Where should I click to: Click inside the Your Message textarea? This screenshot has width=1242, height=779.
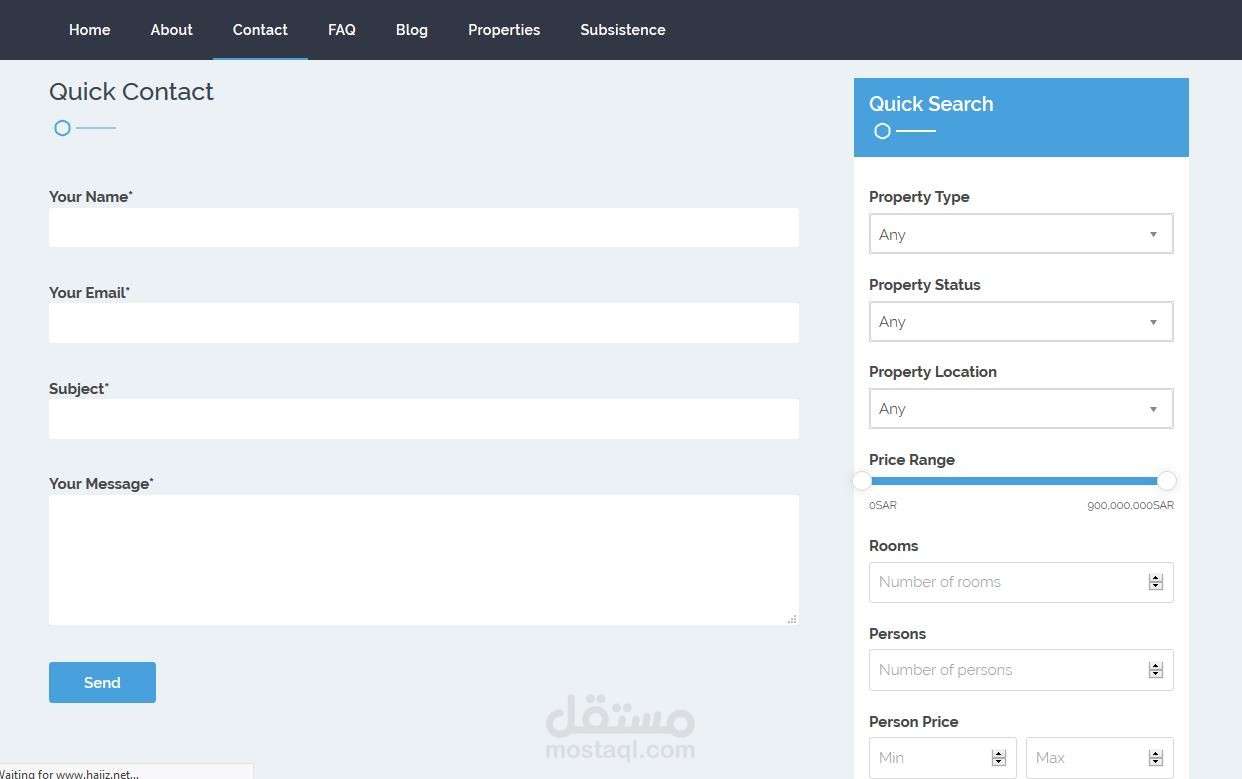pos(424,560)
